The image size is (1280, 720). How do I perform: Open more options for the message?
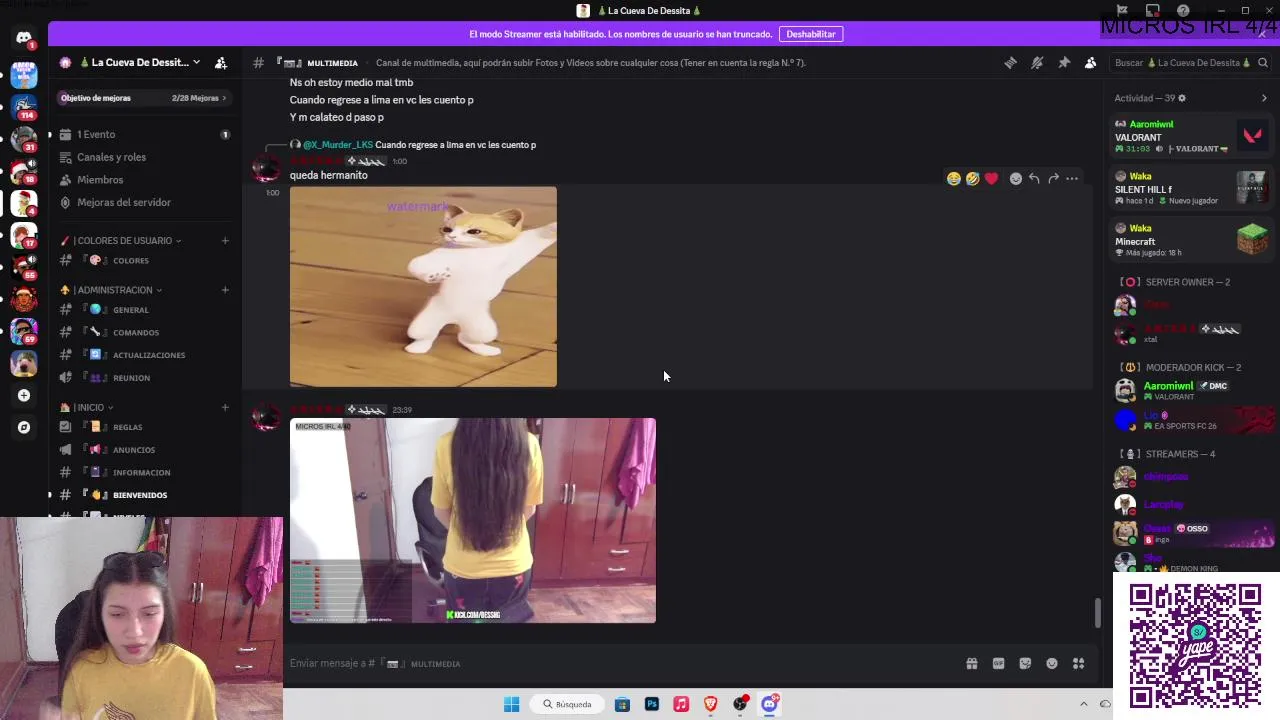coord(1072,179)
